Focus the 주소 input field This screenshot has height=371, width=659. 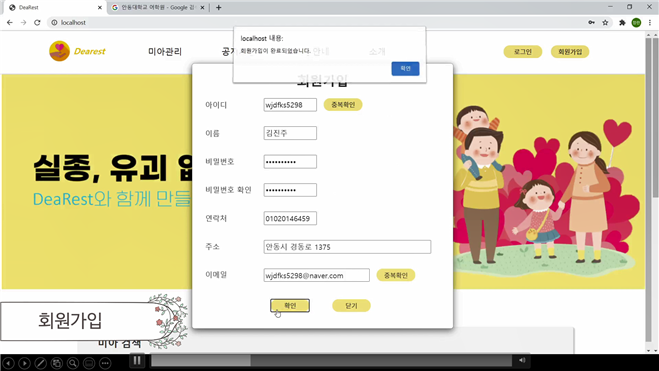tap(347, 247)
